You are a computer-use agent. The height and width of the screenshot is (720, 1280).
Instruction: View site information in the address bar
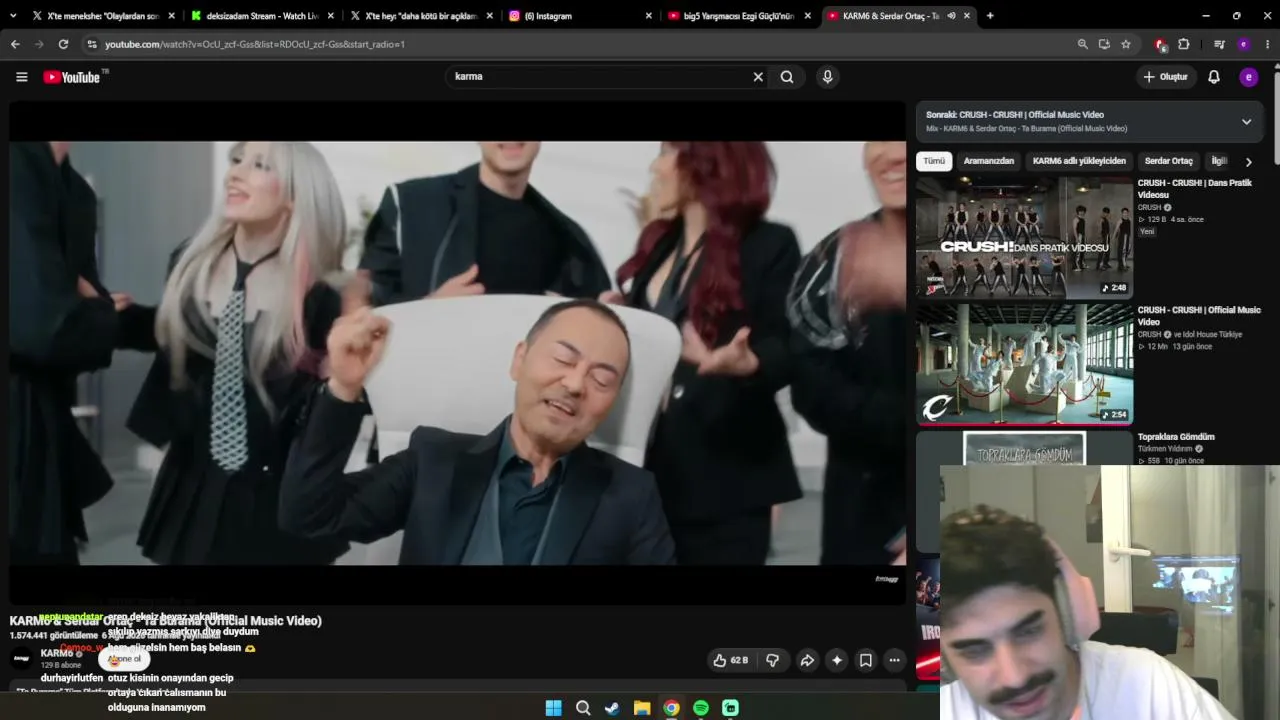92,44
